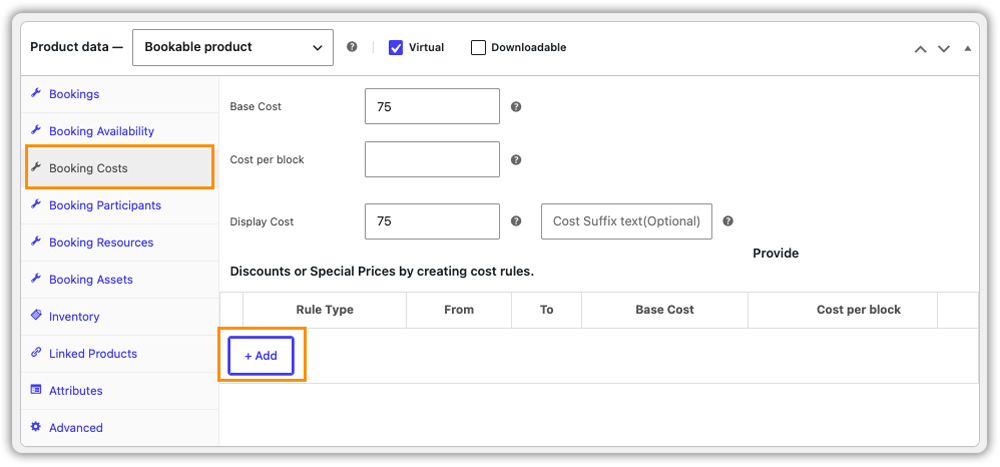Click the tag icon beside Inventory
1000x467 pixels.
point(36,315)
